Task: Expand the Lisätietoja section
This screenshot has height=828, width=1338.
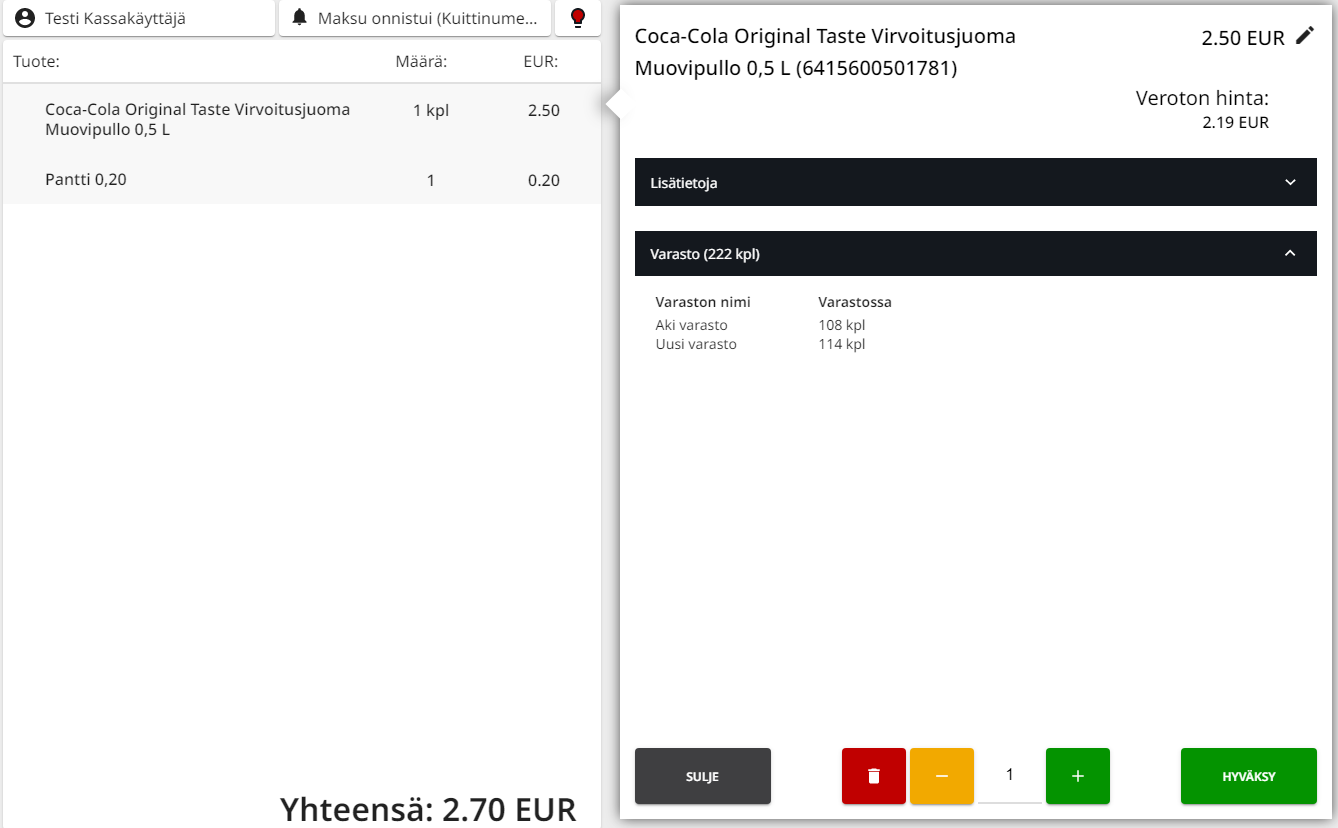Action: (x=975, y=183)
